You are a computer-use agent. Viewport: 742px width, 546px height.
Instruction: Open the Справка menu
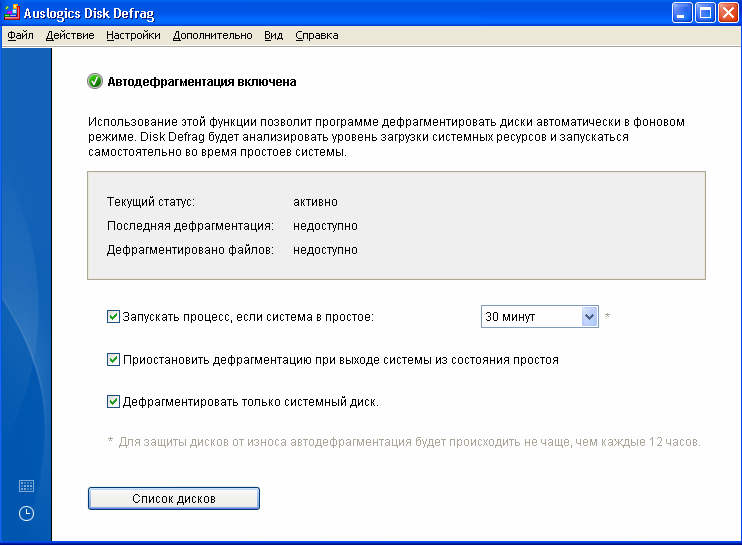pyautogui.click(x=316, y=35)
